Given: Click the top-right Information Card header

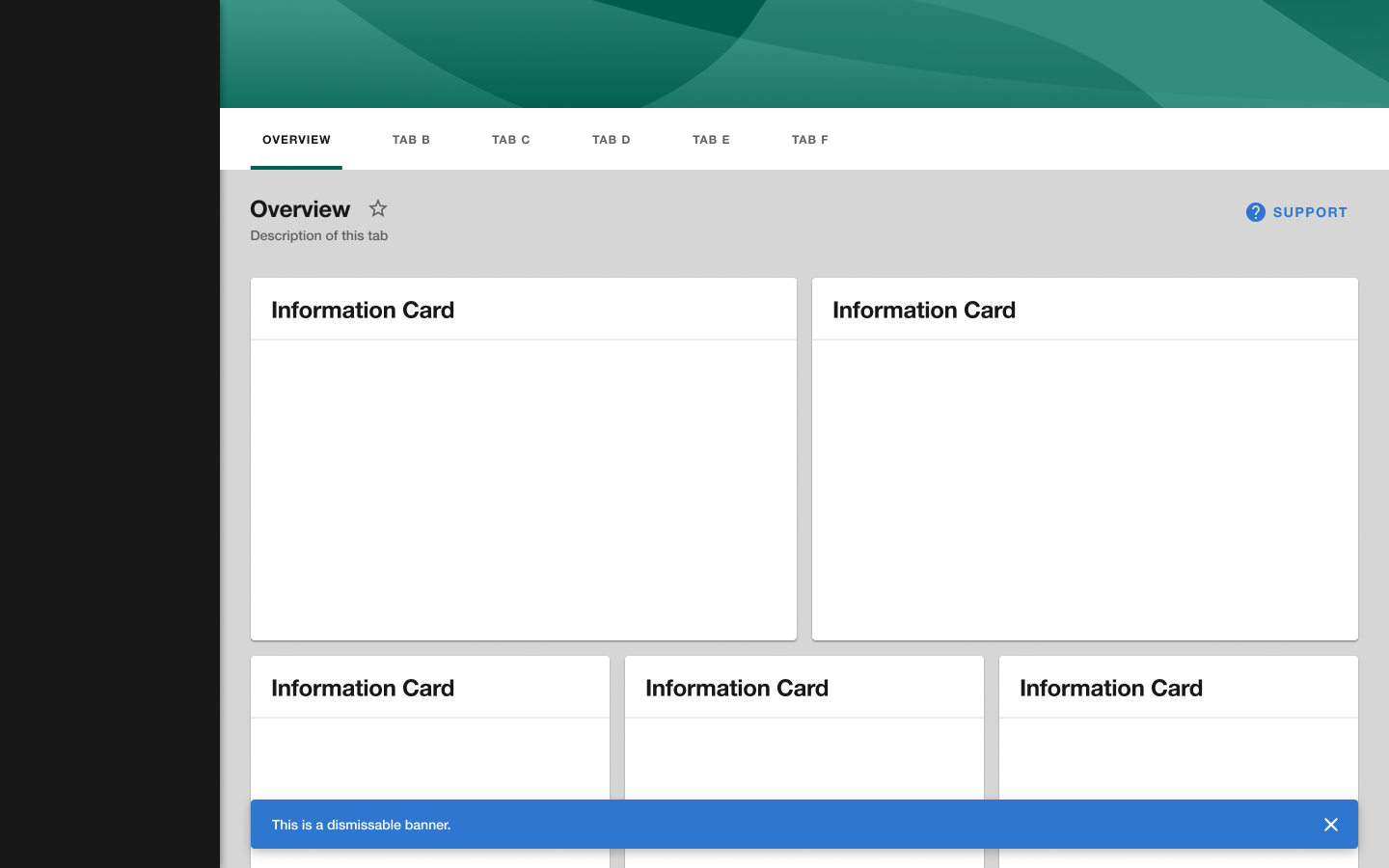Looking at the screenshot, I should [x=924, y=310].
